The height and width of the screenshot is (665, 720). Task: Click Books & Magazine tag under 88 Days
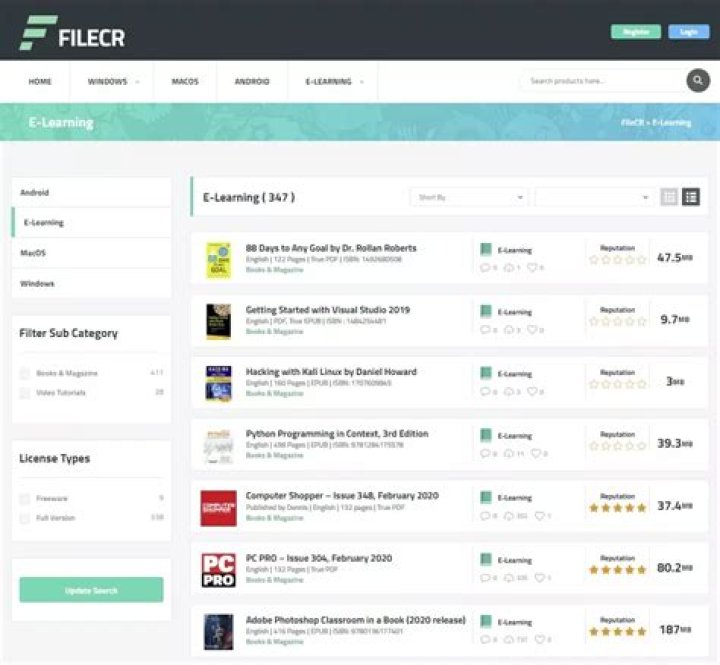coord(275,270)
